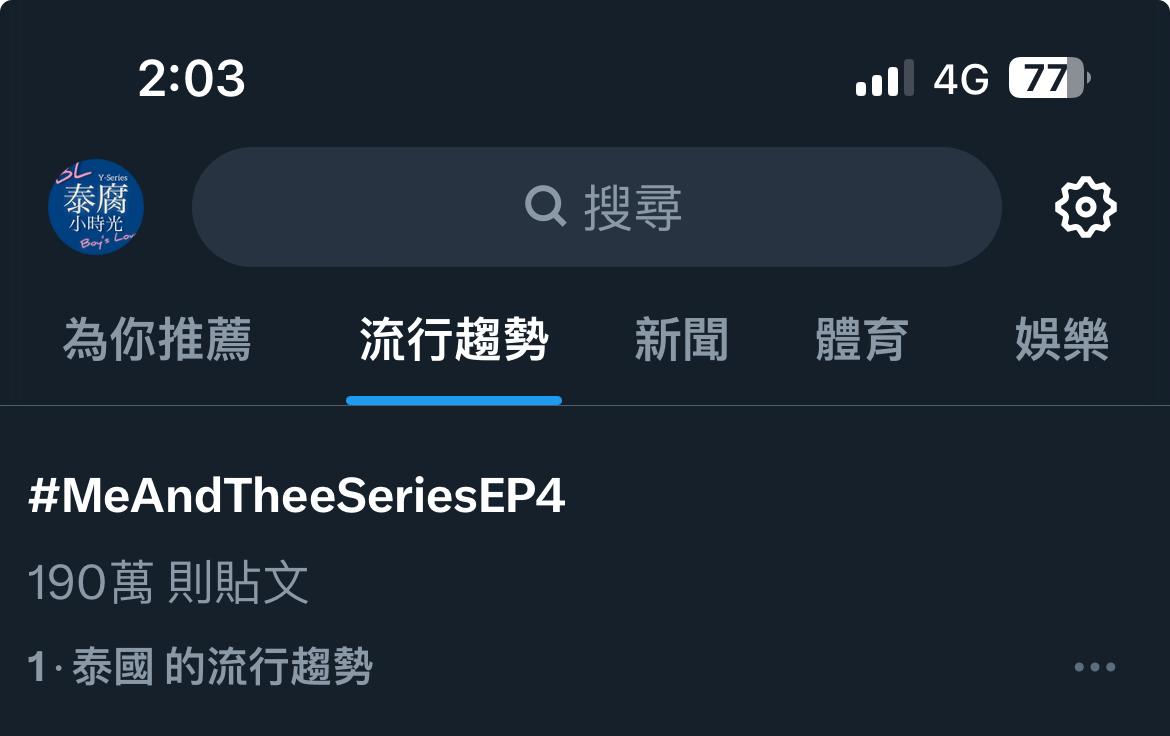Viewport: 1170px width, 736px height.
Task: Open the 新聞 tab
Action: (x=681, y=340)
